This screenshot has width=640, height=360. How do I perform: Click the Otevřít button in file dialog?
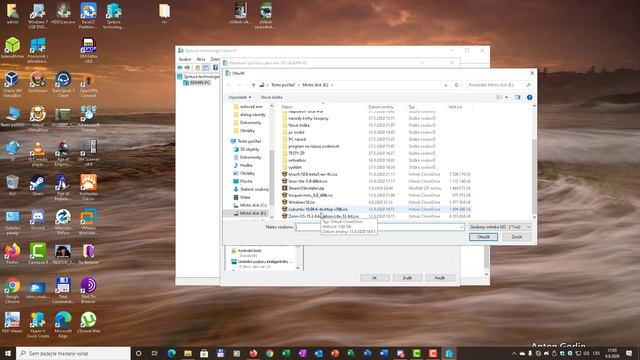click(483, 237)
